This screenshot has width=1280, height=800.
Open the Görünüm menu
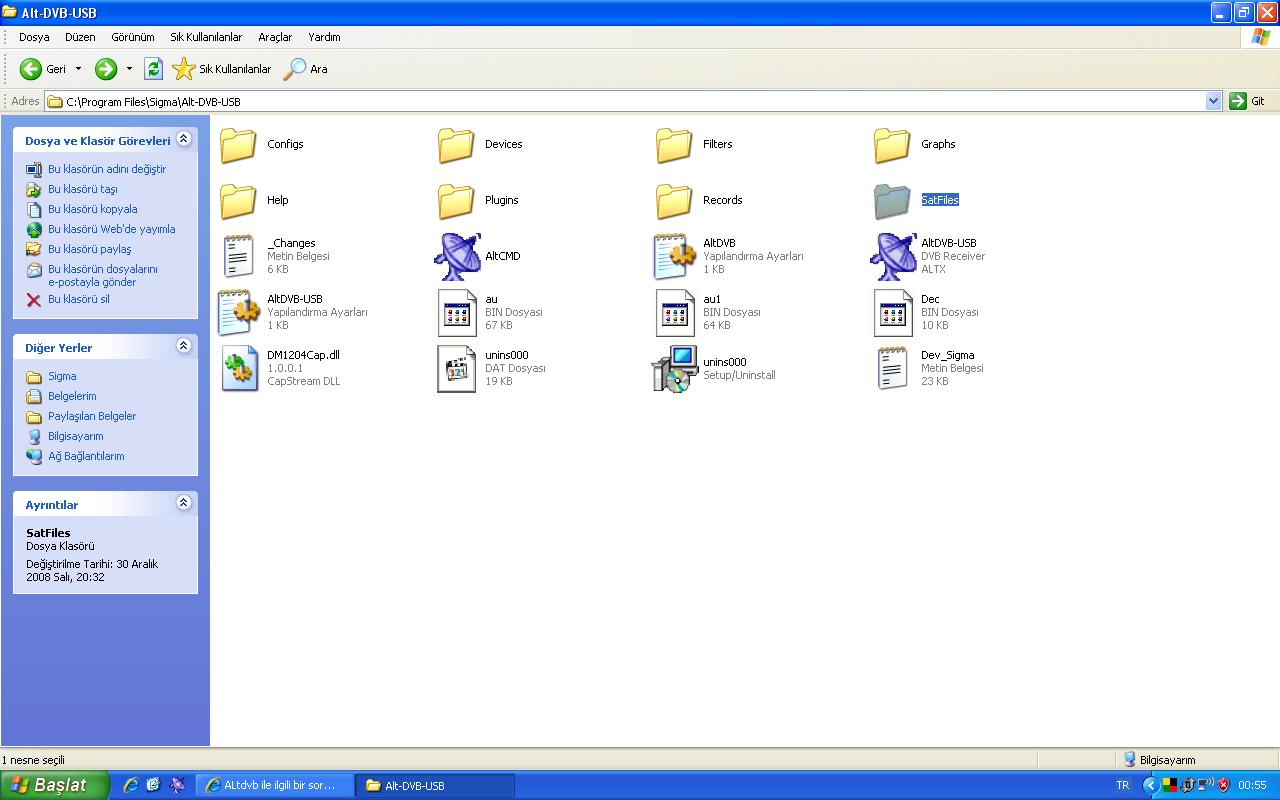[x=133, y=37]
